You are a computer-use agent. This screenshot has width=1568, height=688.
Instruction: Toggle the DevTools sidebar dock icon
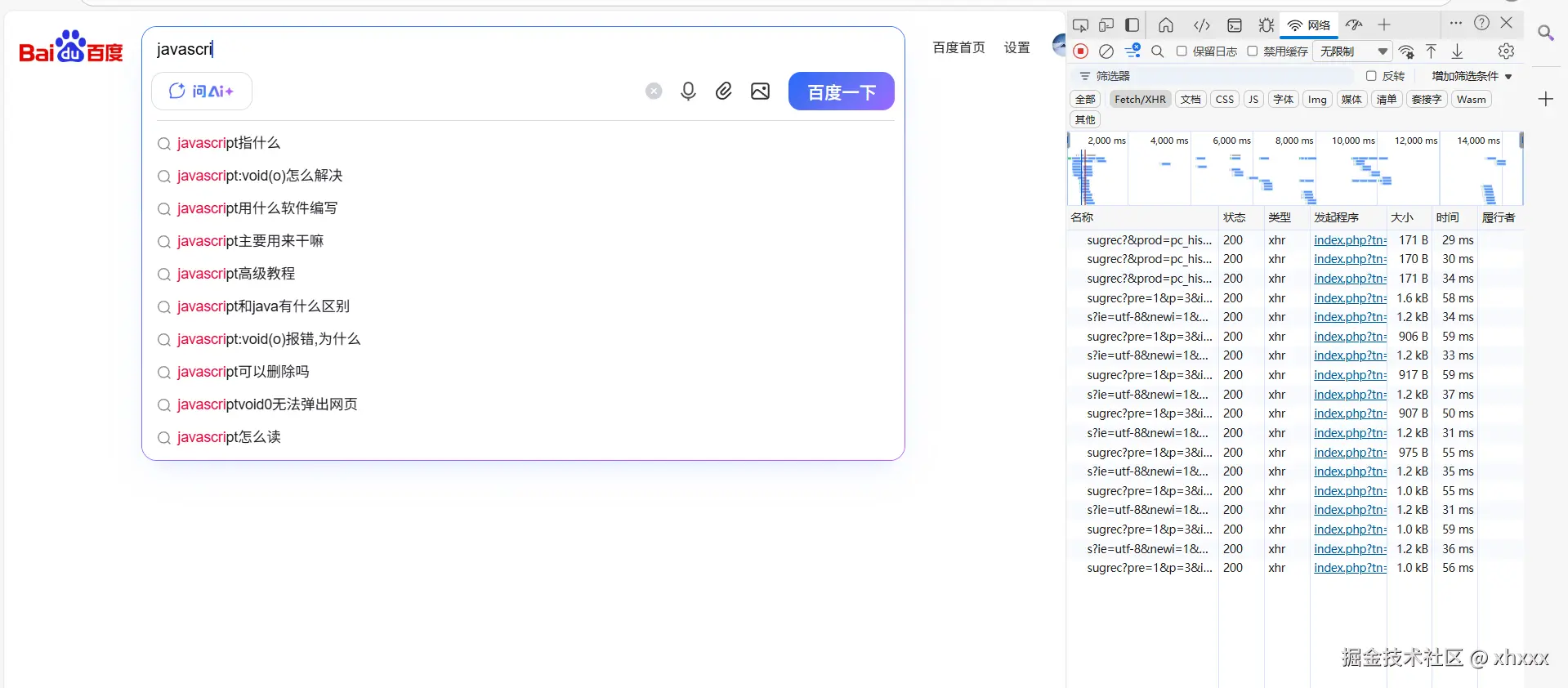point(1132,25)
